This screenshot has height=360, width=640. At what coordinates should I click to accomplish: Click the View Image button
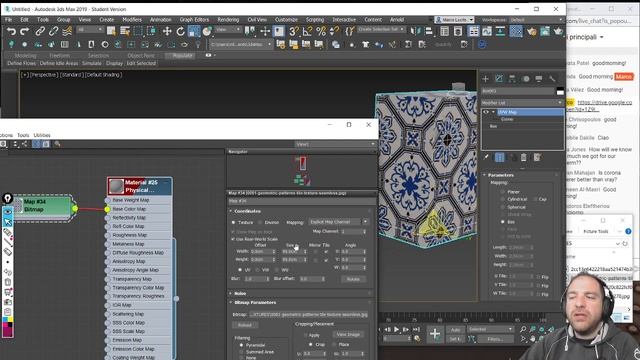[x=348, y=334]
